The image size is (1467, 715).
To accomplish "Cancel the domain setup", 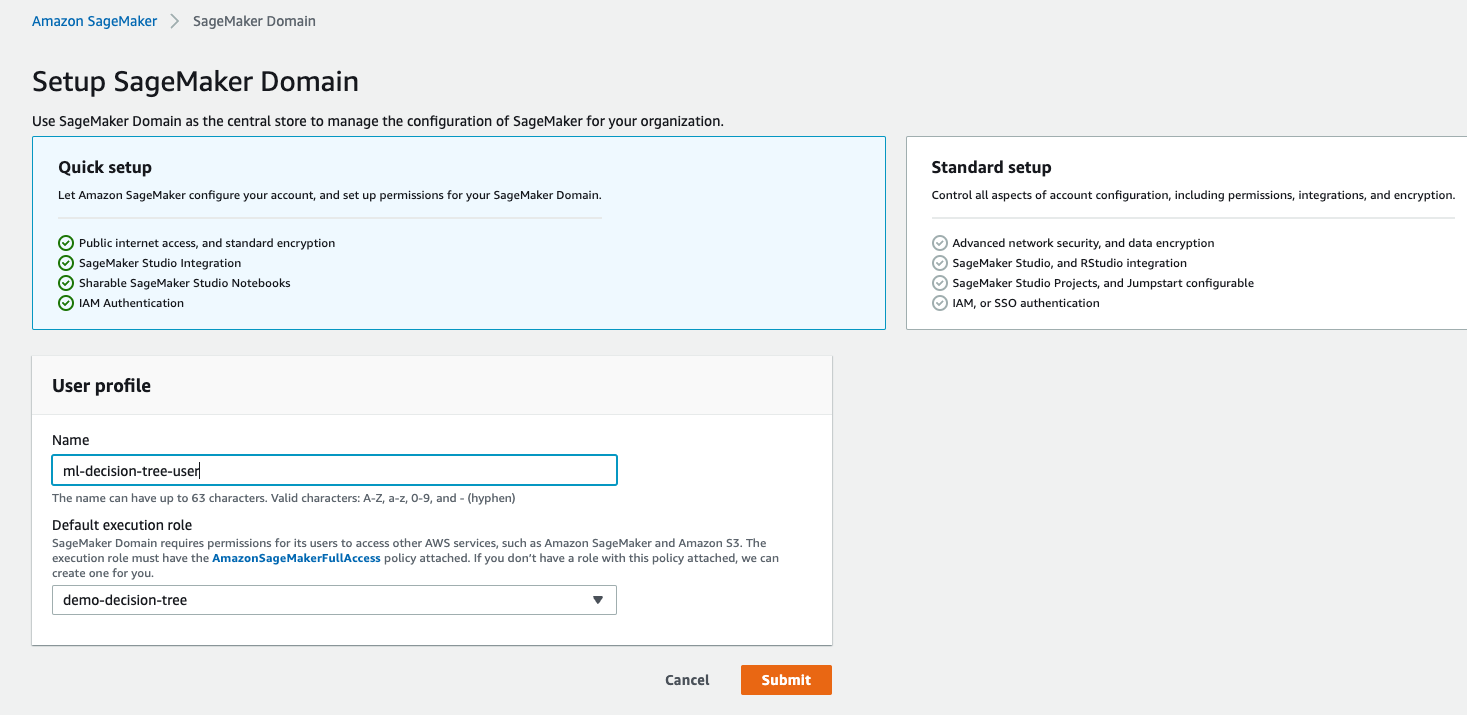I will click(x=686, y=679).
